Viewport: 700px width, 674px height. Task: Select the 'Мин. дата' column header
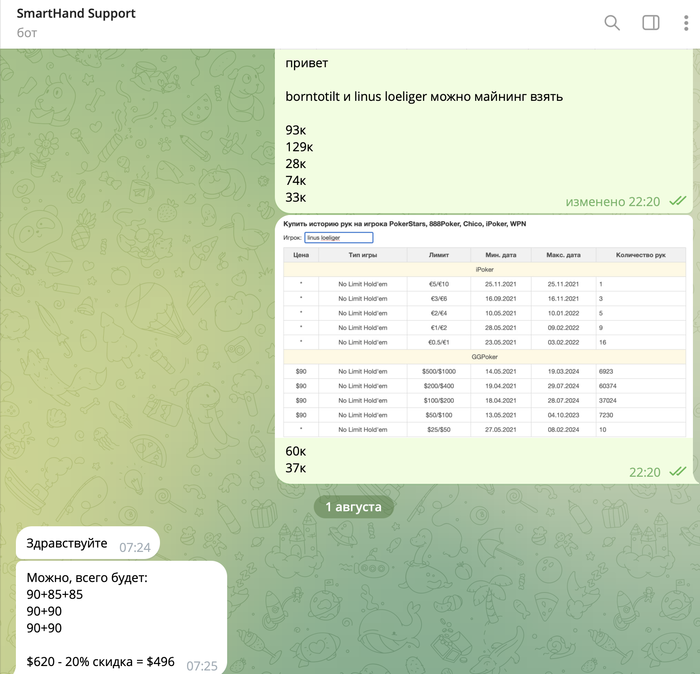(x=500, y=255)
